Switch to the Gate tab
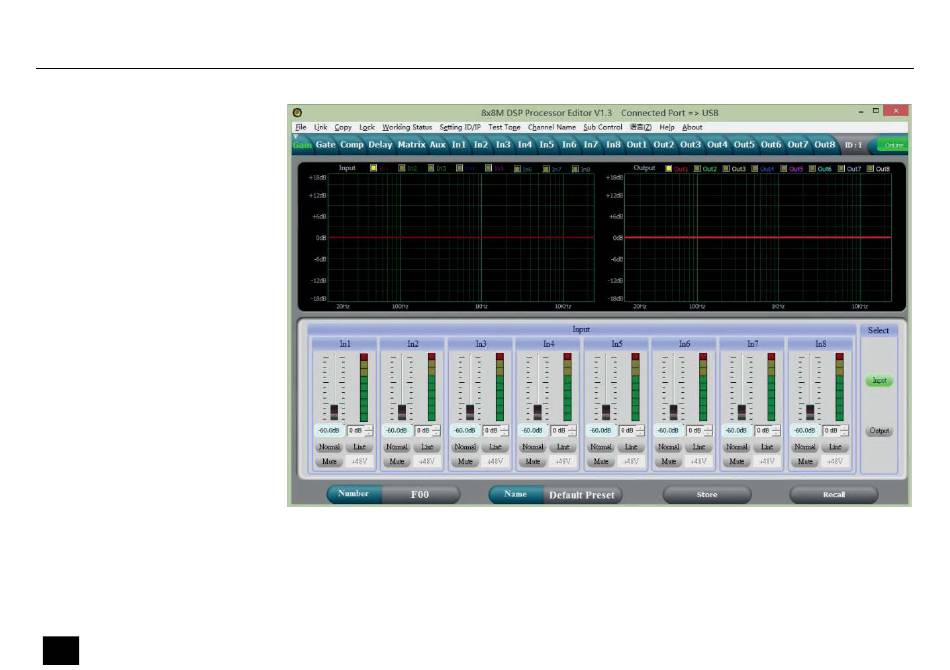This screenshot has width=950, height=670. (325, 145)
